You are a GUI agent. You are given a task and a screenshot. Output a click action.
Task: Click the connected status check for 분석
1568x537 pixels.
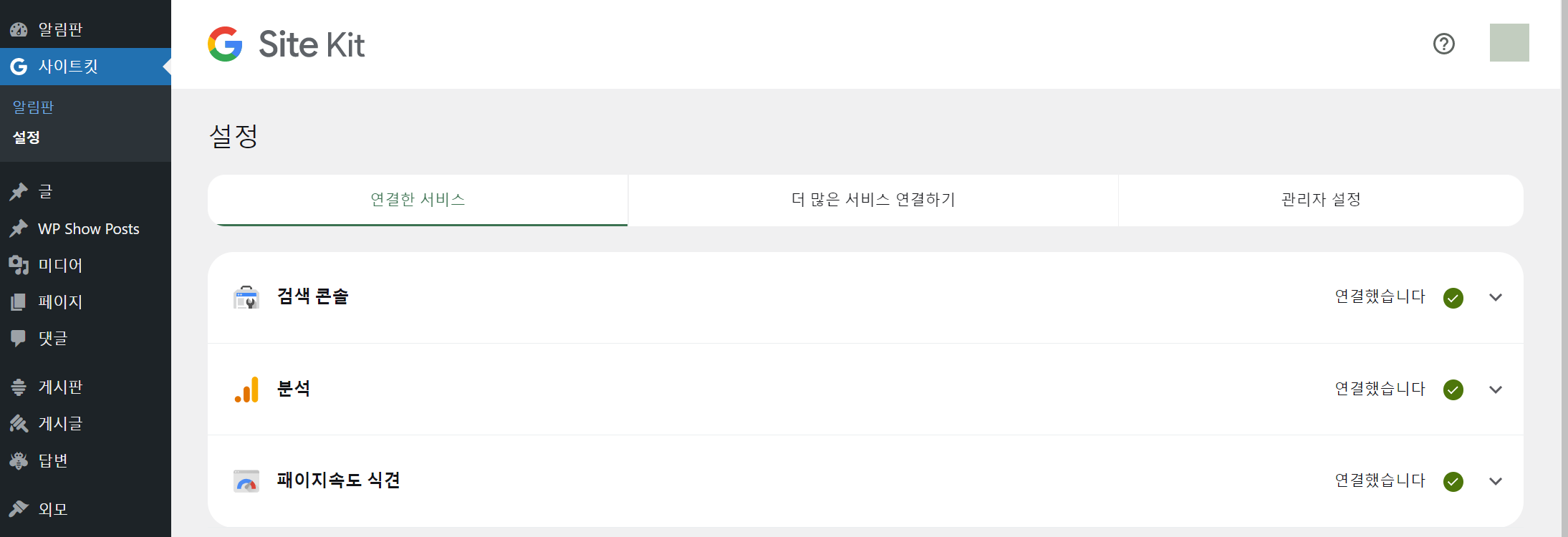pos(1453,390)
